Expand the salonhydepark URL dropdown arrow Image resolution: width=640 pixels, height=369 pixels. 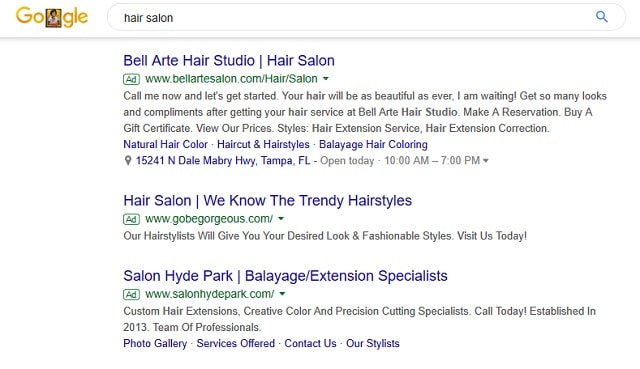282,294
